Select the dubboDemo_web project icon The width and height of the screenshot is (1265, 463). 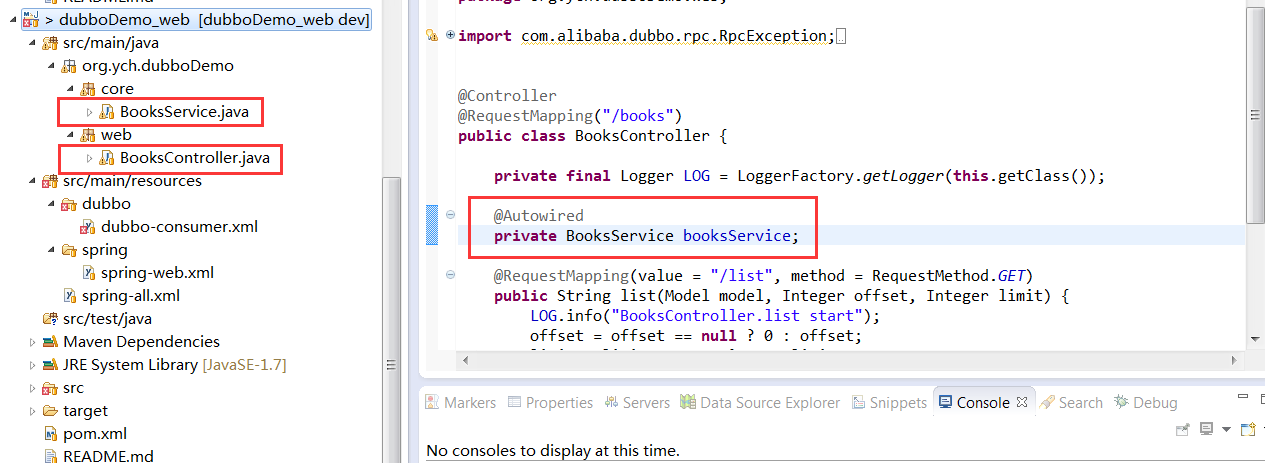pyautogui.click(x=30, y=19)
